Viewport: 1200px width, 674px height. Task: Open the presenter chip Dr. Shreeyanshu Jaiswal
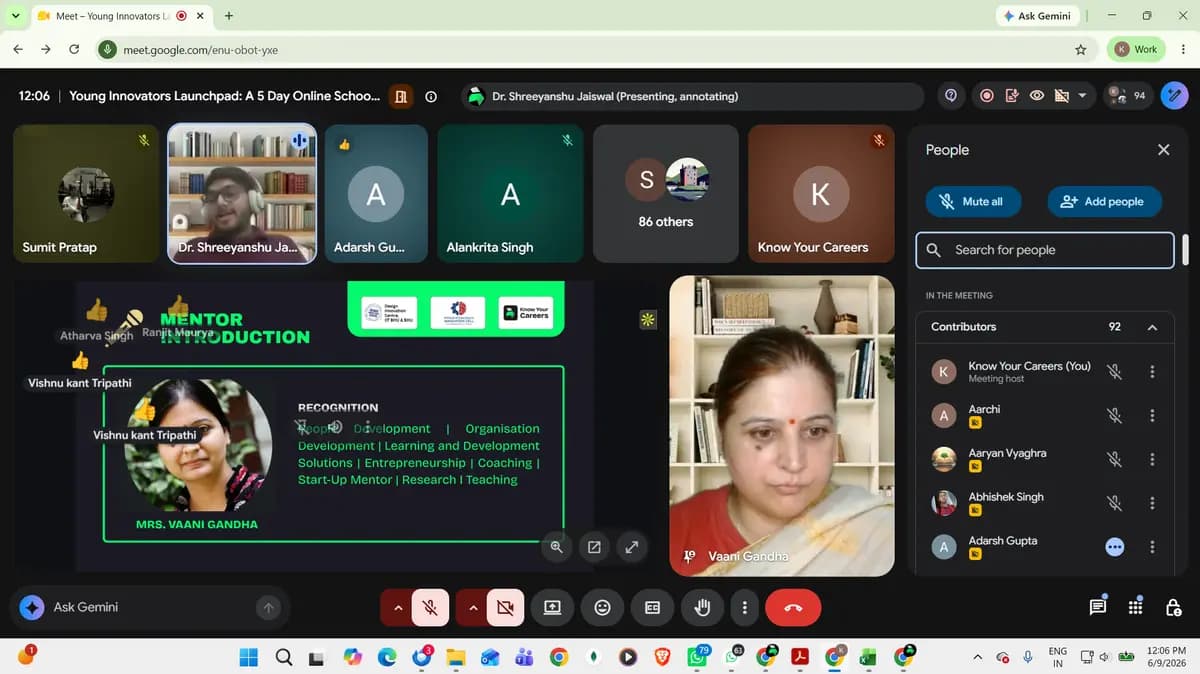tap(692, 97)
